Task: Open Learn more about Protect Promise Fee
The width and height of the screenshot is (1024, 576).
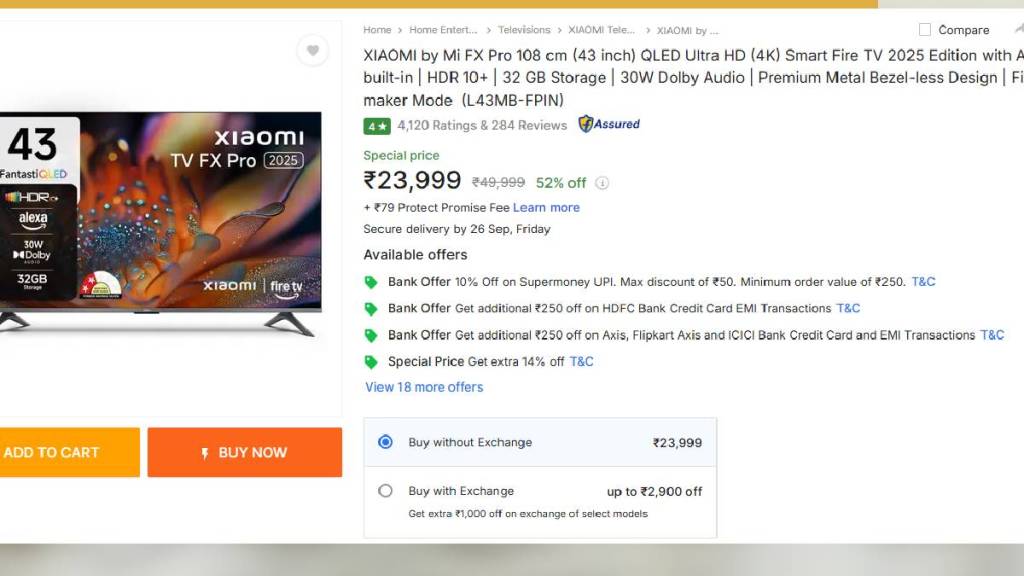Action: [546, 208]
